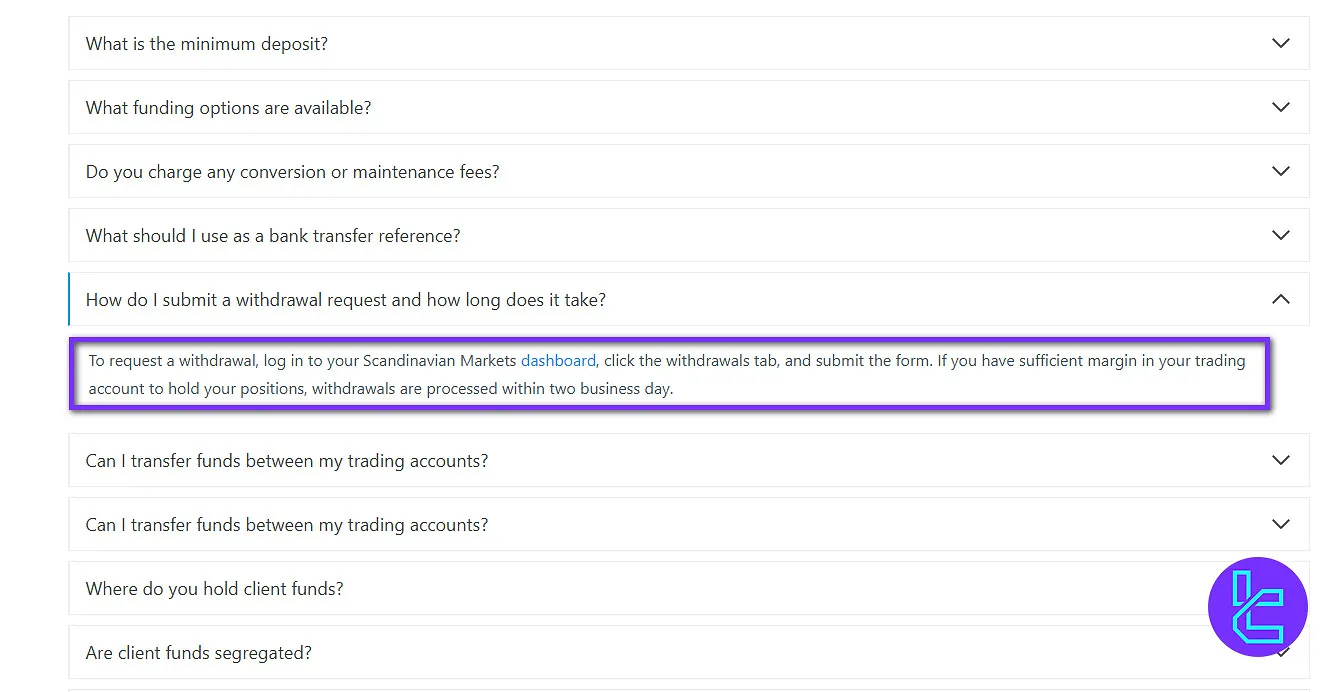Click the arrow icon on the funding options row
This screenshot has height=692, width=1343.
click(x=1280, y=108)
